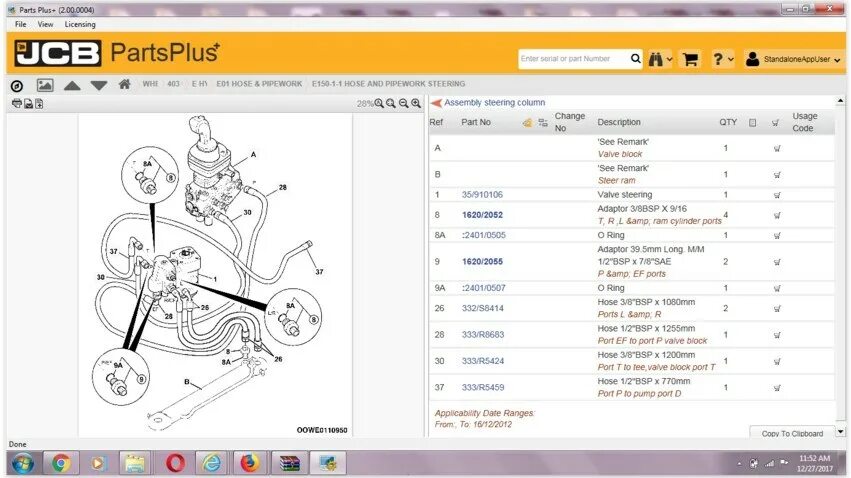Viewport: 851px width, 478px height.
Task: Open the Licensing menu
Action: (80, 24)
